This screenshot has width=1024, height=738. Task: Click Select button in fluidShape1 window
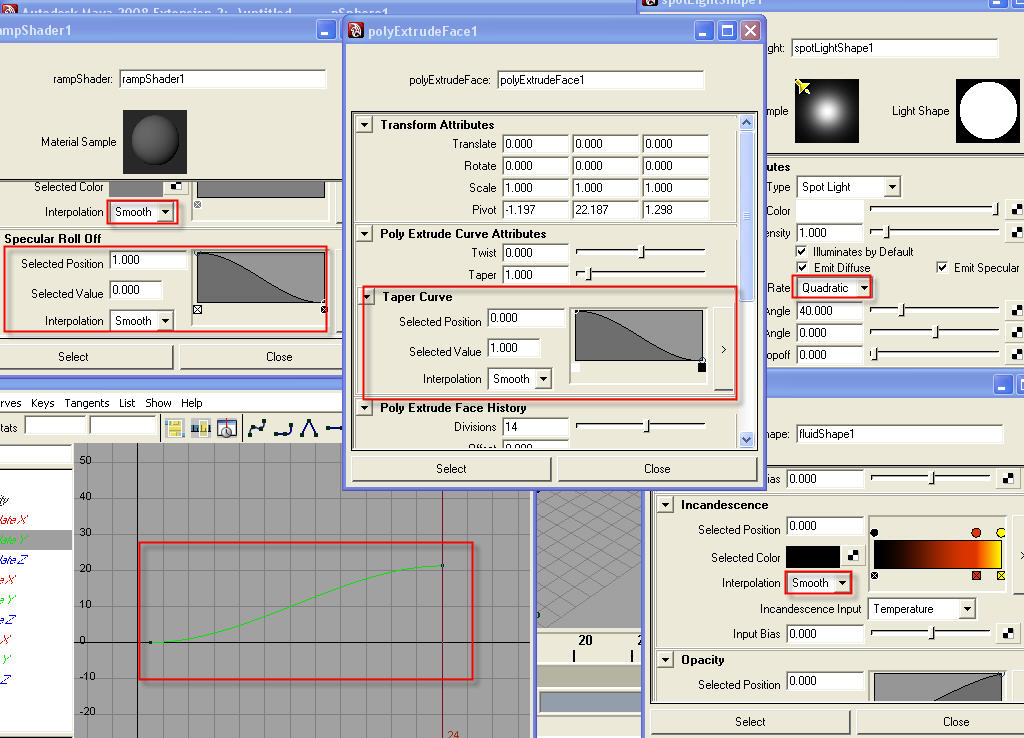[750, 722]
